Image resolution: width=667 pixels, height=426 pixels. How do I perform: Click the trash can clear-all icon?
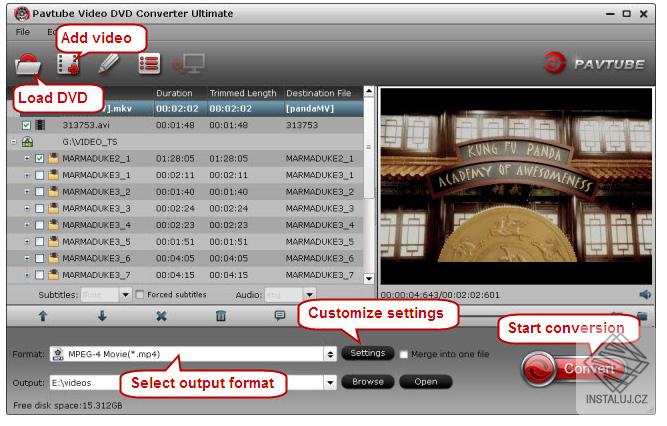tap(221, 316)
